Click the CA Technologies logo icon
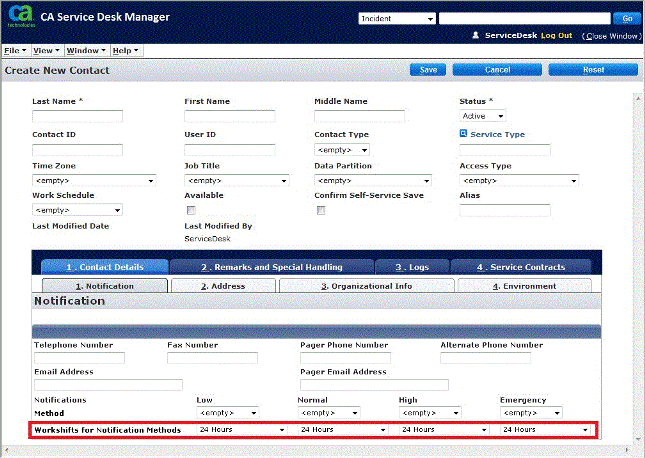 [x=19, y=19]
